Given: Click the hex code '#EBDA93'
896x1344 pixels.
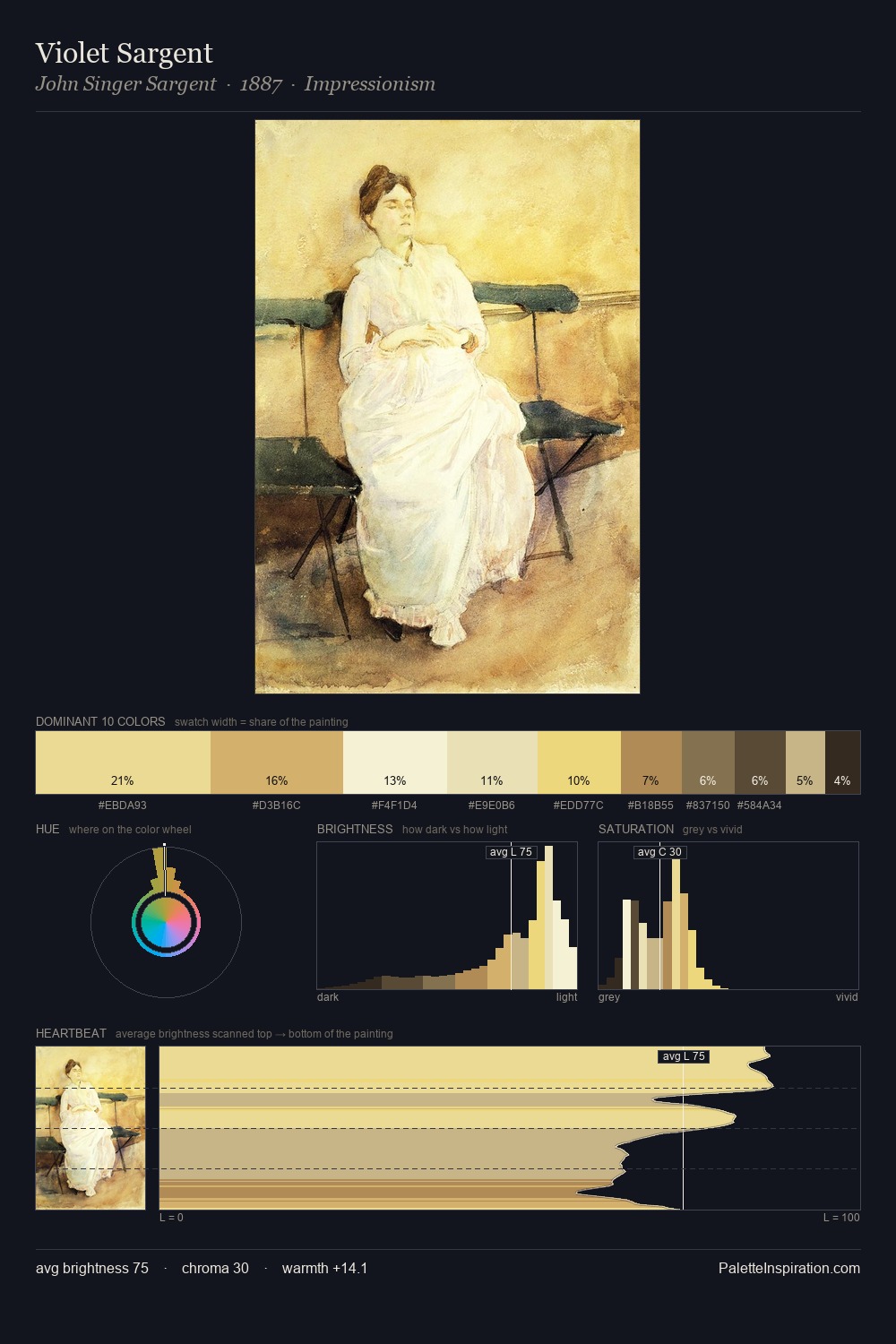Looking at the screenshot, I should [x=123, y=806].
